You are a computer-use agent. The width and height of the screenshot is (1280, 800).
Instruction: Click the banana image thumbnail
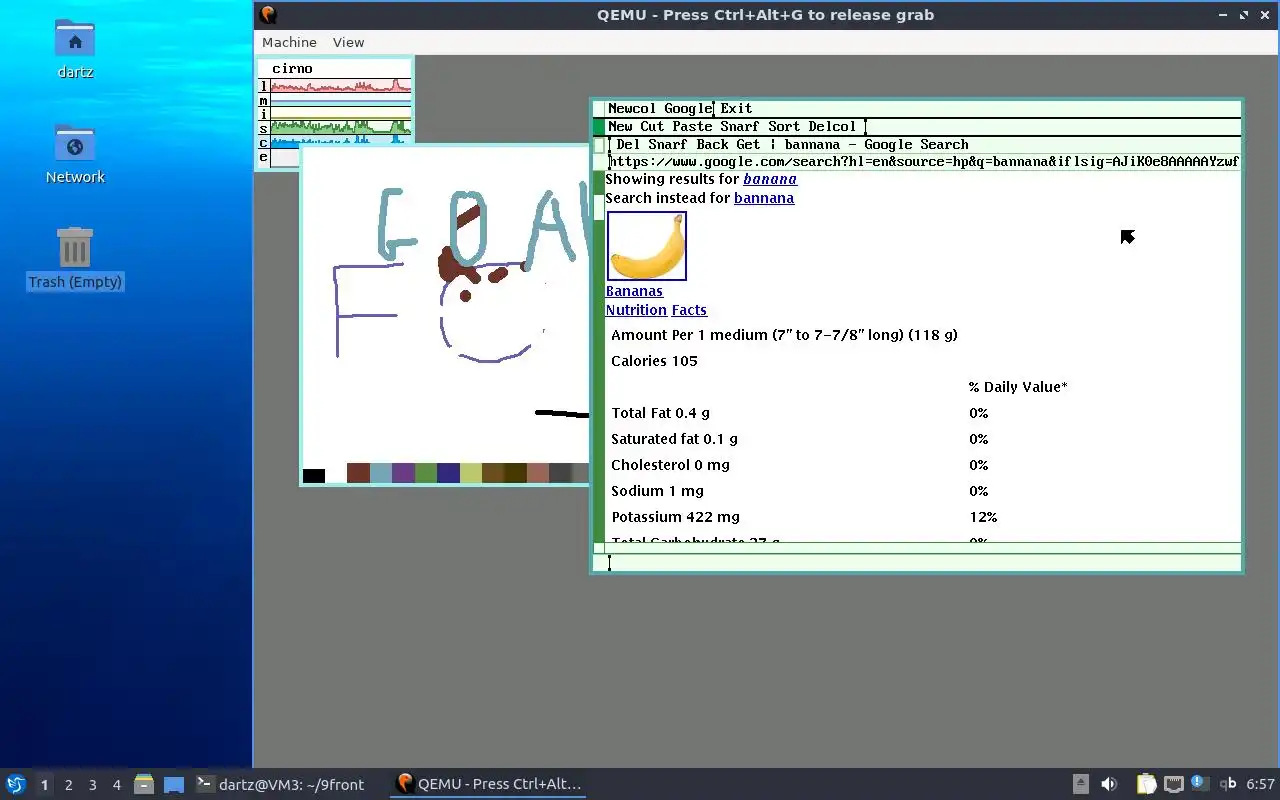[647, 246]
